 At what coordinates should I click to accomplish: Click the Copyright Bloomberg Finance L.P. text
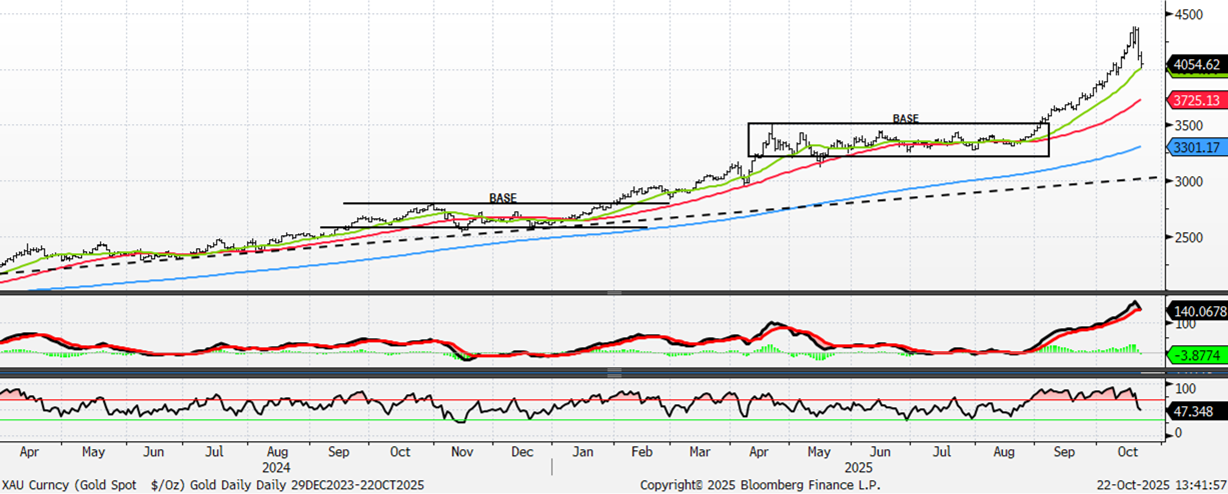tap(769, 485)
